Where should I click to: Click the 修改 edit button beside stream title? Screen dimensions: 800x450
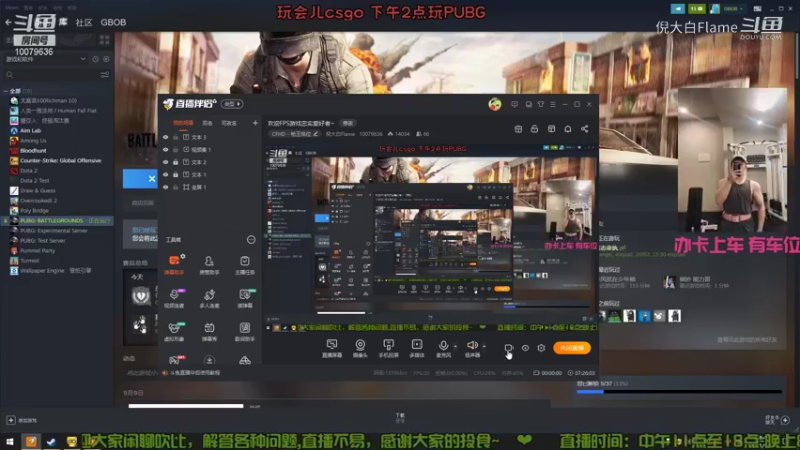click(348, 123)
